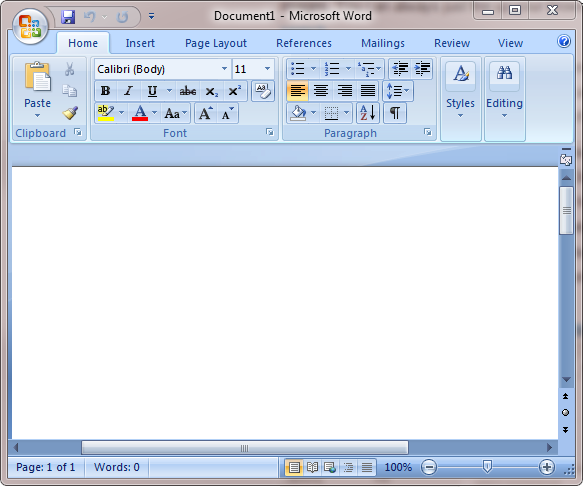Toggle underline formatting
This screenshot has height=487, width=583.
tap(152, 91)
